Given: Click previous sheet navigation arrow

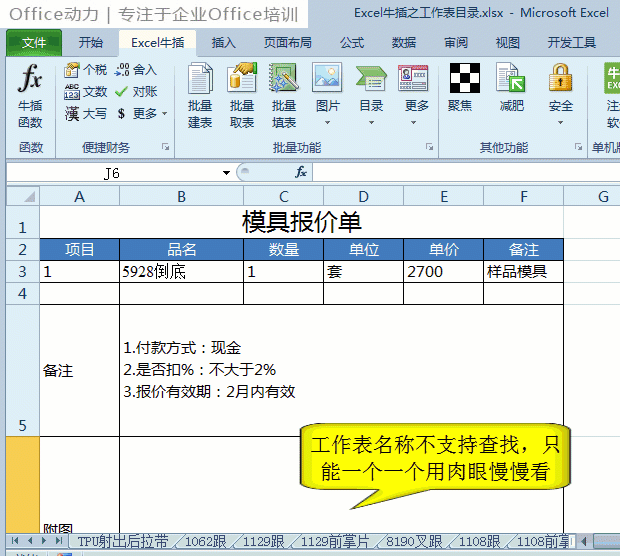Looking at the screenshot, I should tap(30, 541).
